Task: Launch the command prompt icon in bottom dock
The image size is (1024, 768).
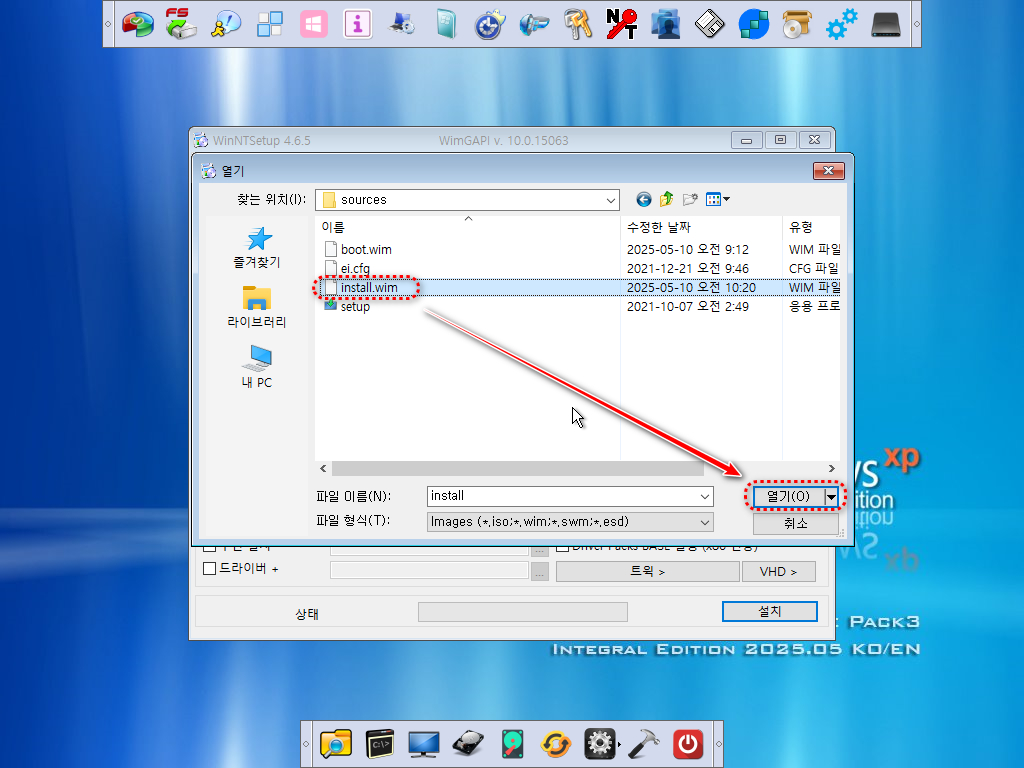Action: tap(380, 744)
